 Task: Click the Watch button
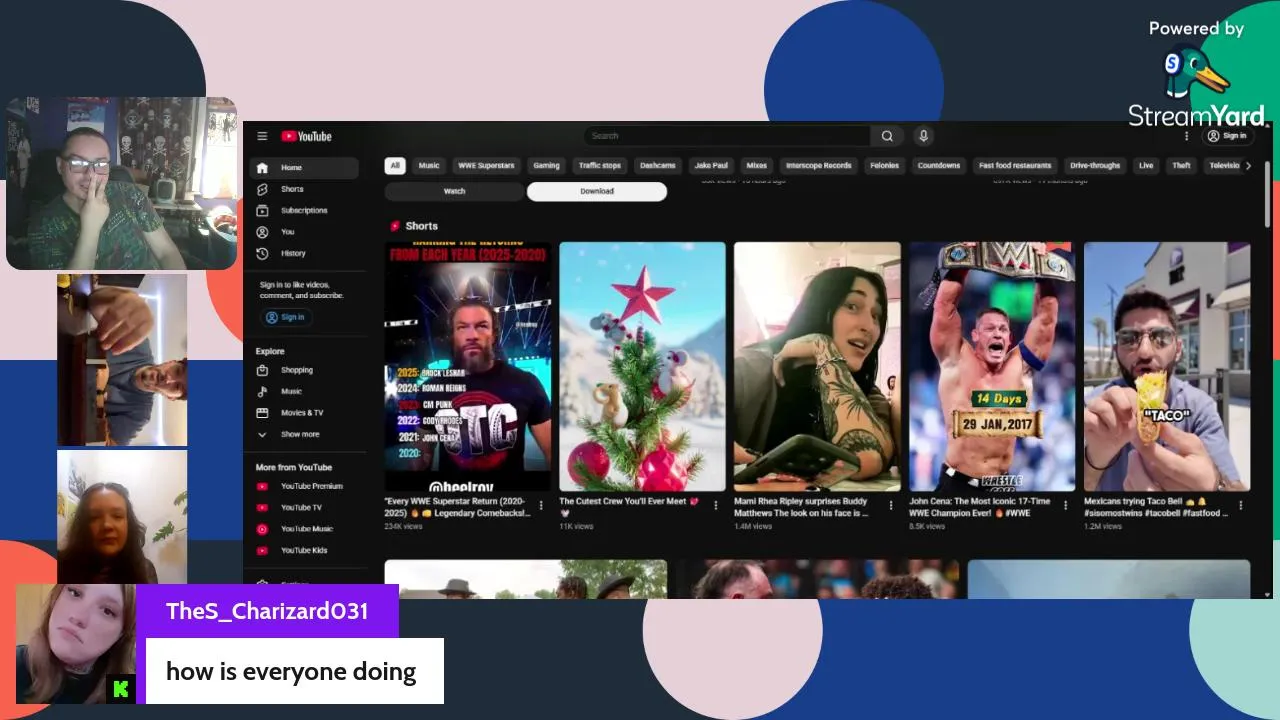454,191
